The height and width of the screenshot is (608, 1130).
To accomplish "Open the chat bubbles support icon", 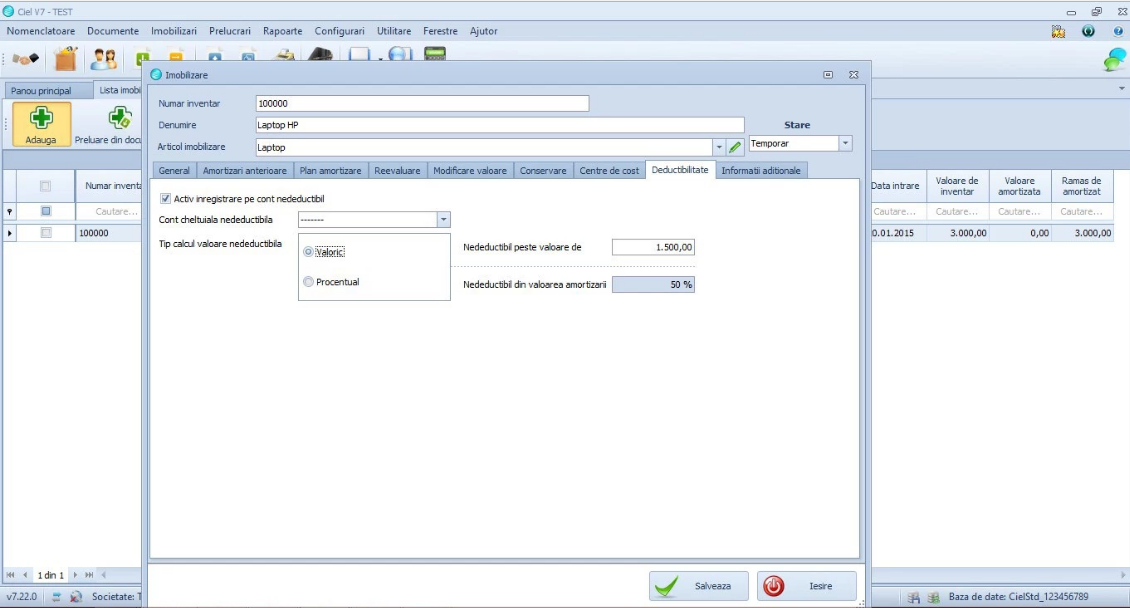I will point(1115,59).
